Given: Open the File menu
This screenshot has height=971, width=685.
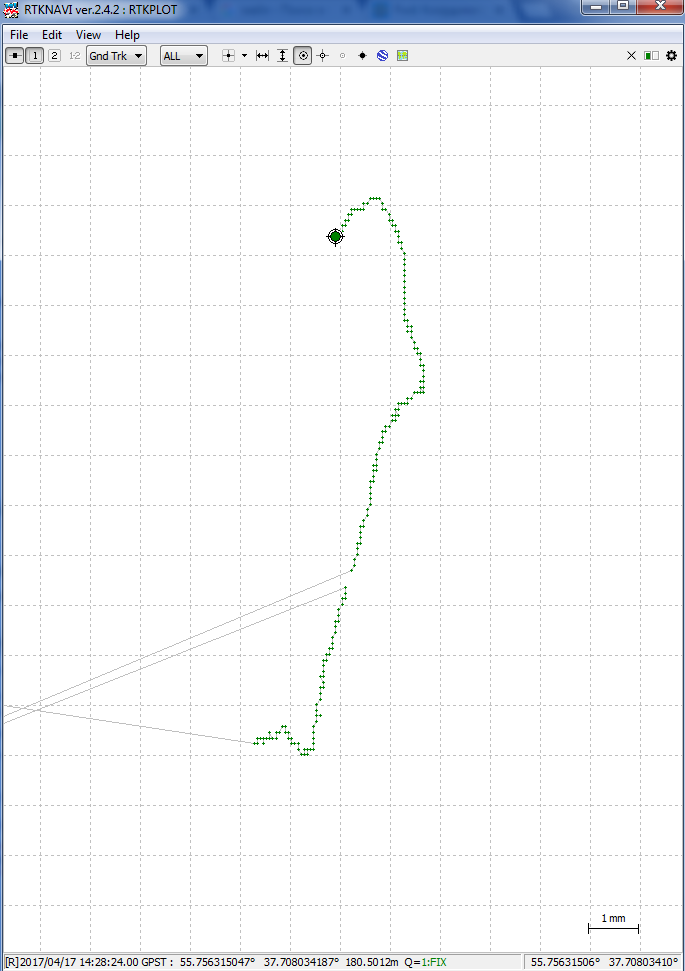Looking at the screenshot, I should coord(19,35).
